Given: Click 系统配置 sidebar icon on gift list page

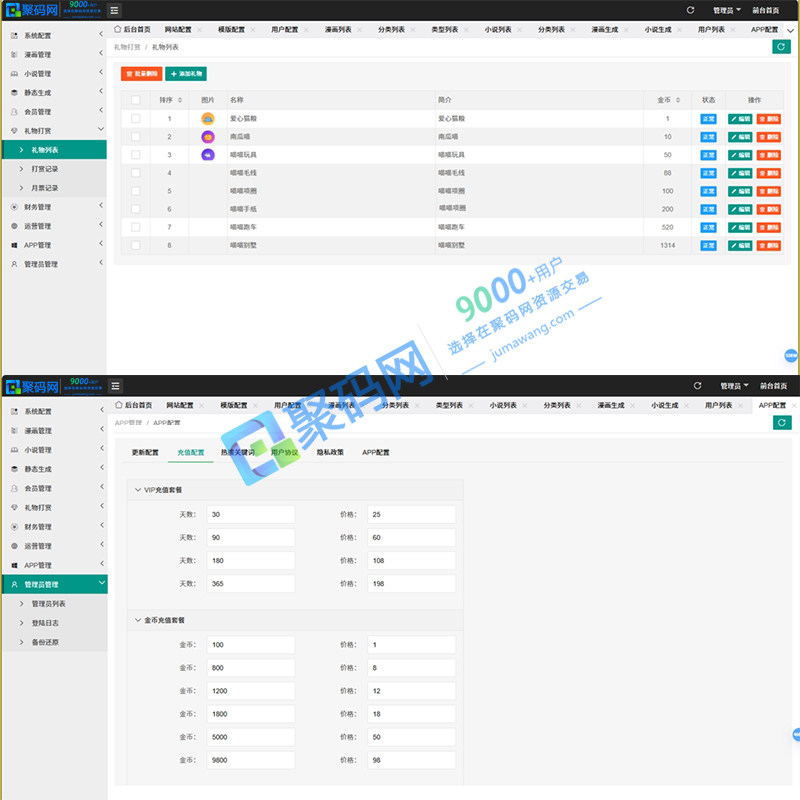Looking at the screenshot, I should [14, 36].
